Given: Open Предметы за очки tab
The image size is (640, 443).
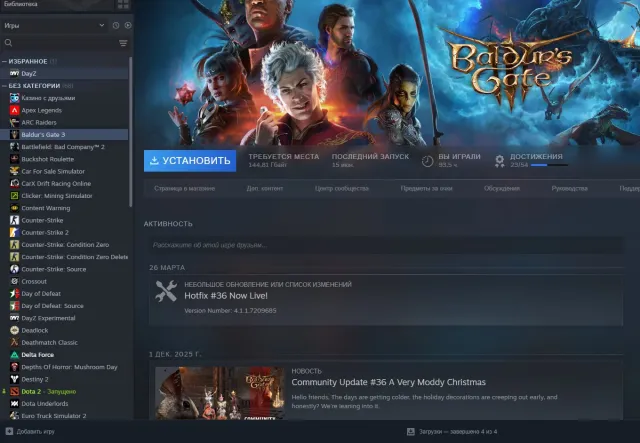Looking at the screenshot, I should coord(427,189).
